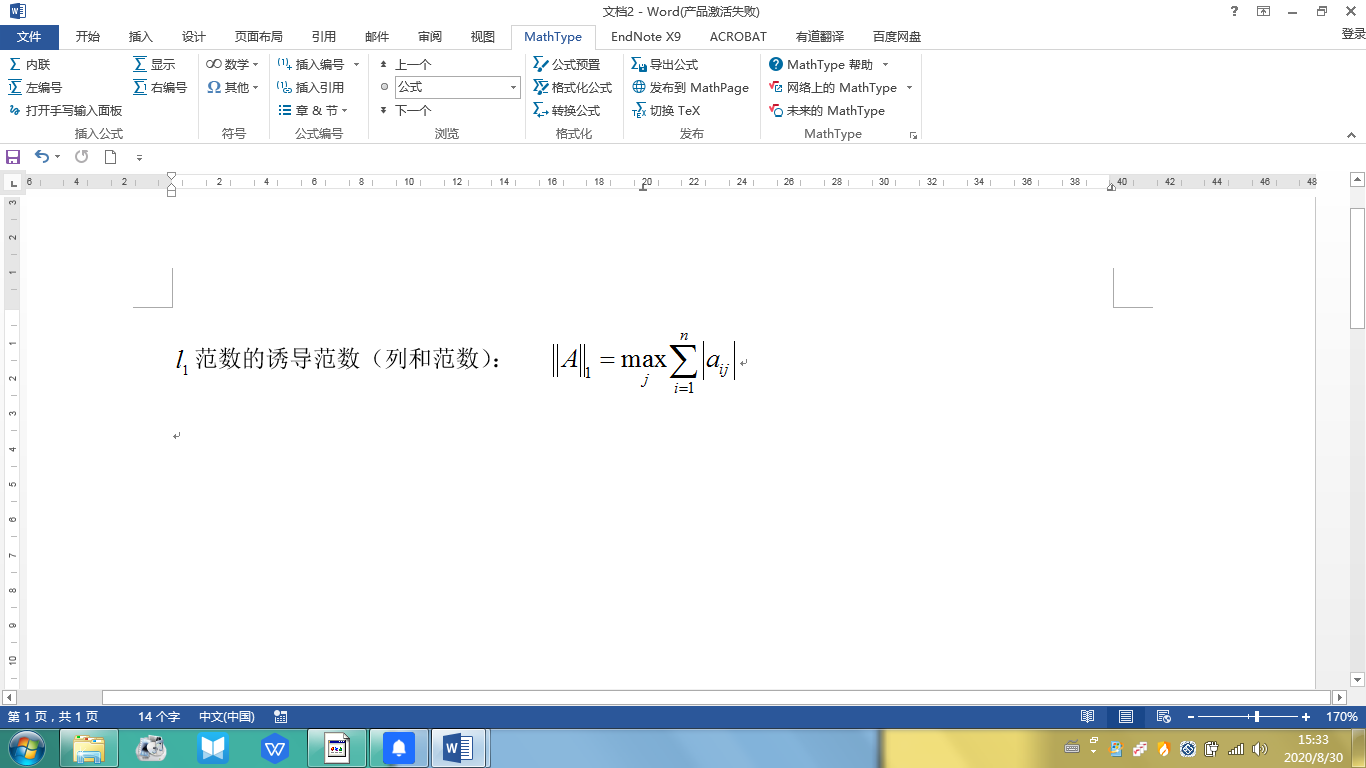Open the Windows Start menu
This screenshot has width=1366, height=768.
[25, 748]
